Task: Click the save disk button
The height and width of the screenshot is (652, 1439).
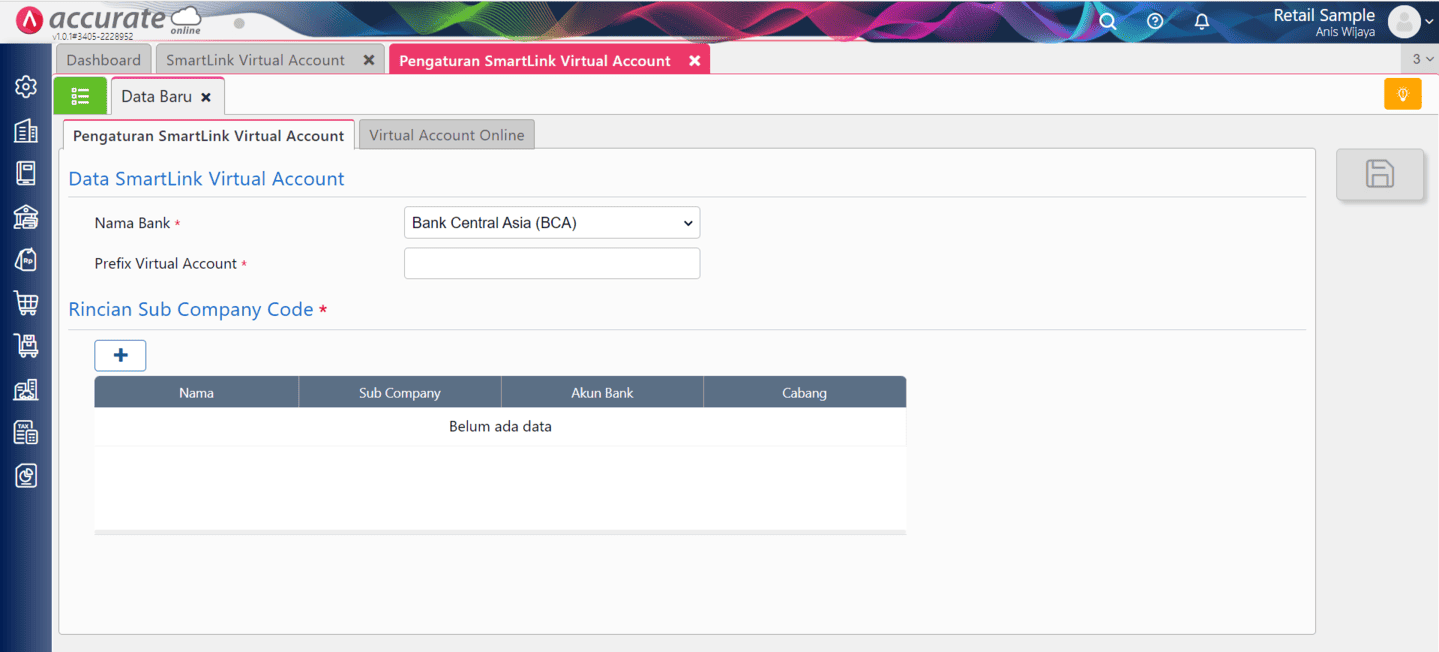Action: coord(1380,174)
